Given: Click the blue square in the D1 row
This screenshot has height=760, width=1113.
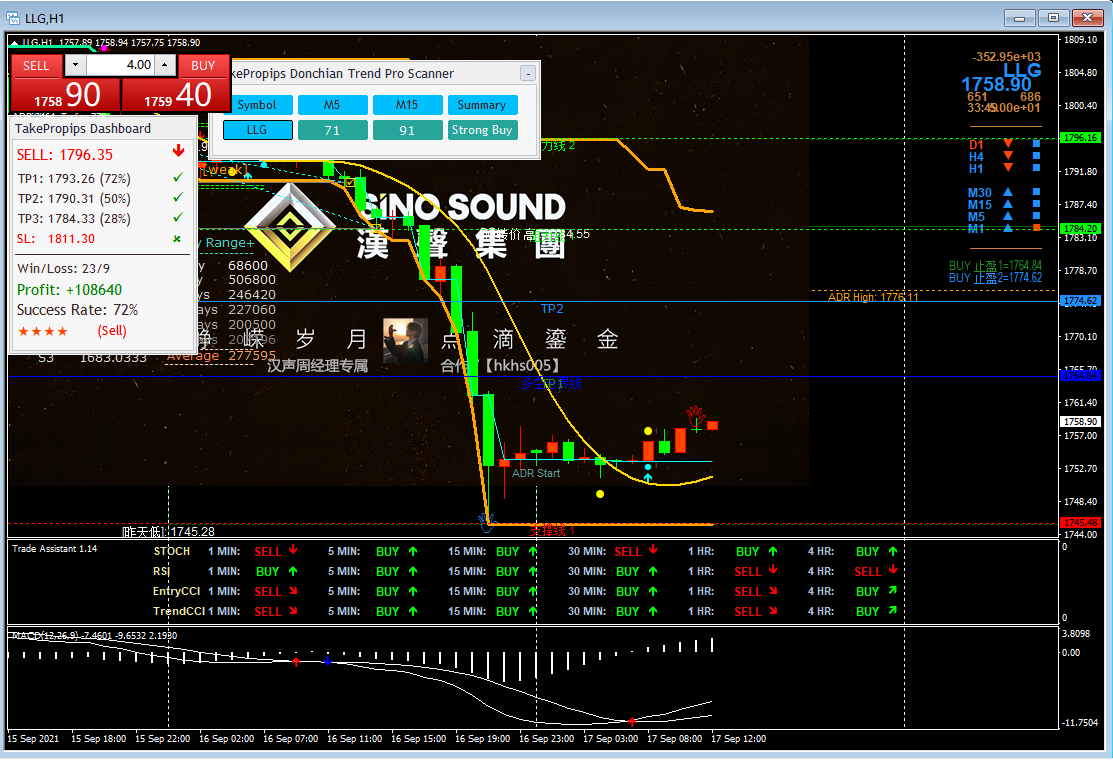Looking at the screenshot, I should [1036, 144].
